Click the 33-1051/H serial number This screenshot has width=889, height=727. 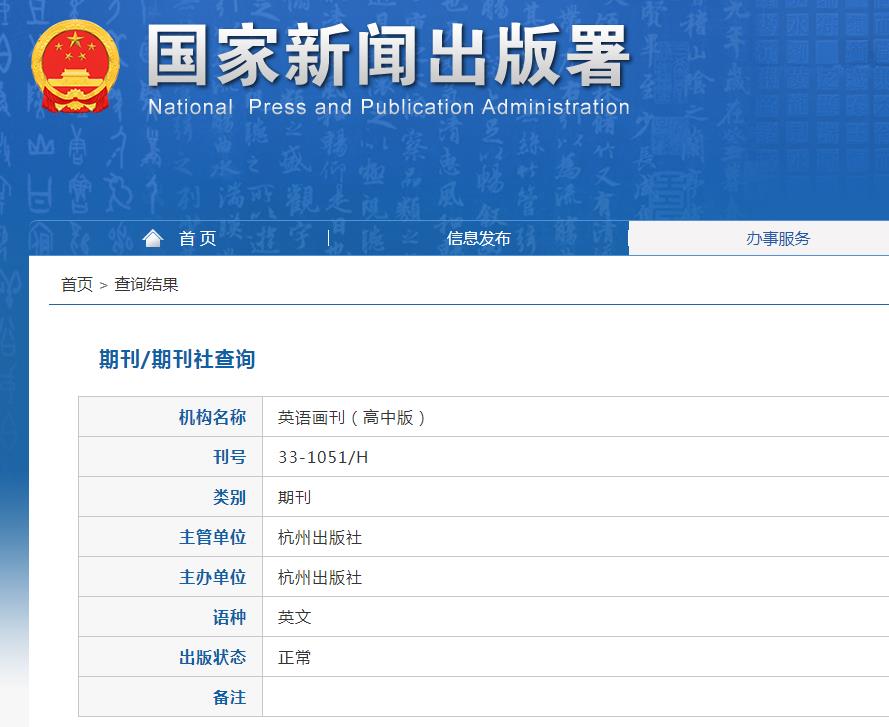pyautogui.click(x=323, y=457)
